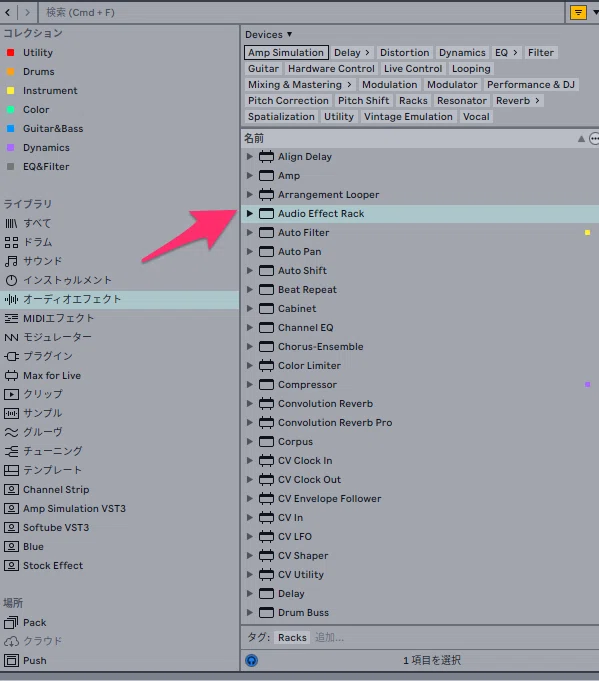Screen dimensions: 599x681
Task: Expand the Compressor entry
Action: tap(249, 384)
